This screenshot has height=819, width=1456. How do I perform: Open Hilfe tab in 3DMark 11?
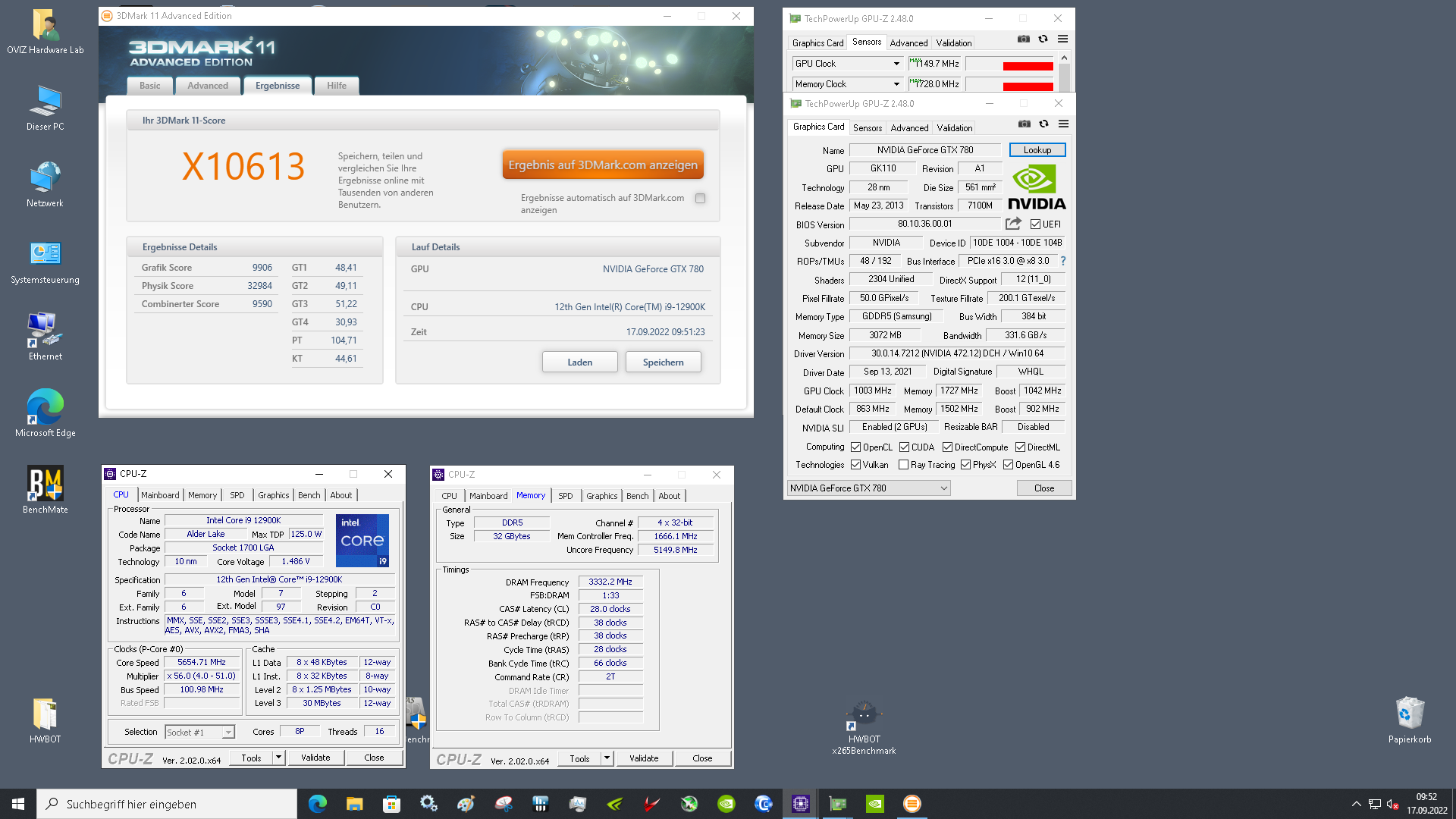(x=337, y=86)
